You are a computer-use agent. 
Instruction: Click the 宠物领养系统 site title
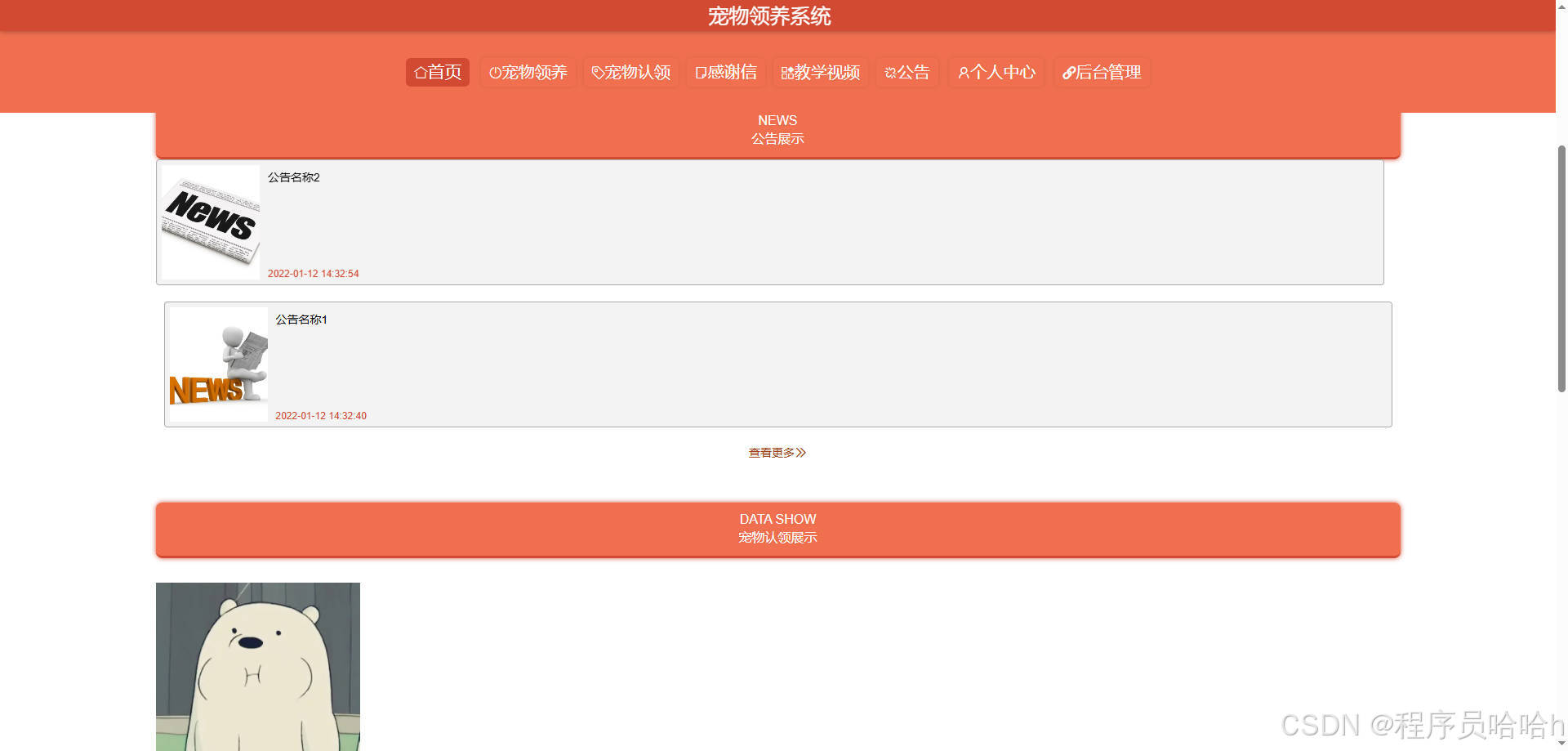click(769, 16)
